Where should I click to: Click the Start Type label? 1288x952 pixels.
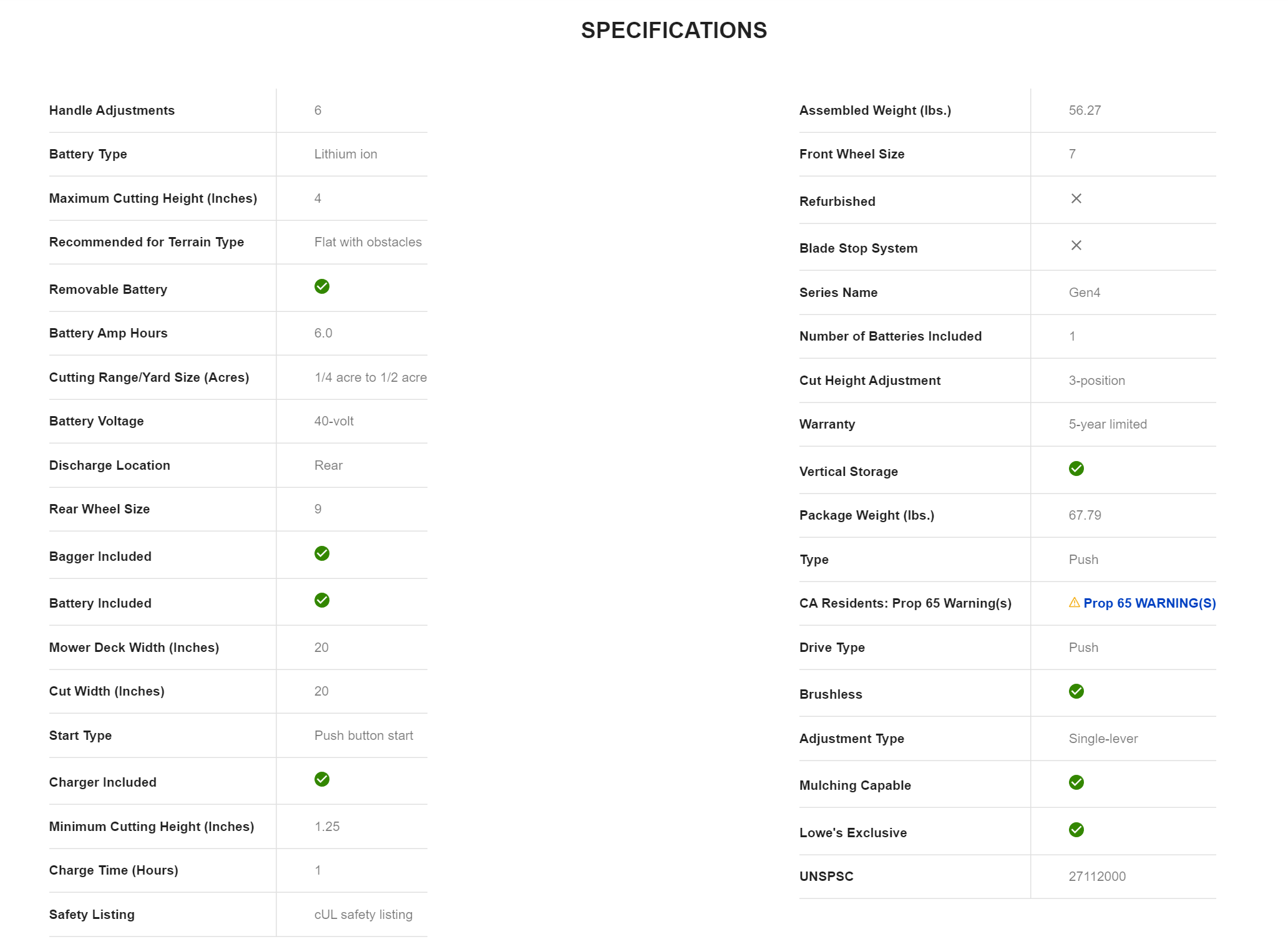click(80, 736)
